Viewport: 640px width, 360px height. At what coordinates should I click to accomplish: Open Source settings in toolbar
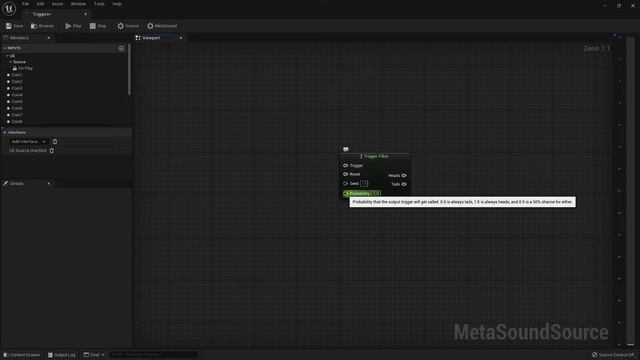128,26
